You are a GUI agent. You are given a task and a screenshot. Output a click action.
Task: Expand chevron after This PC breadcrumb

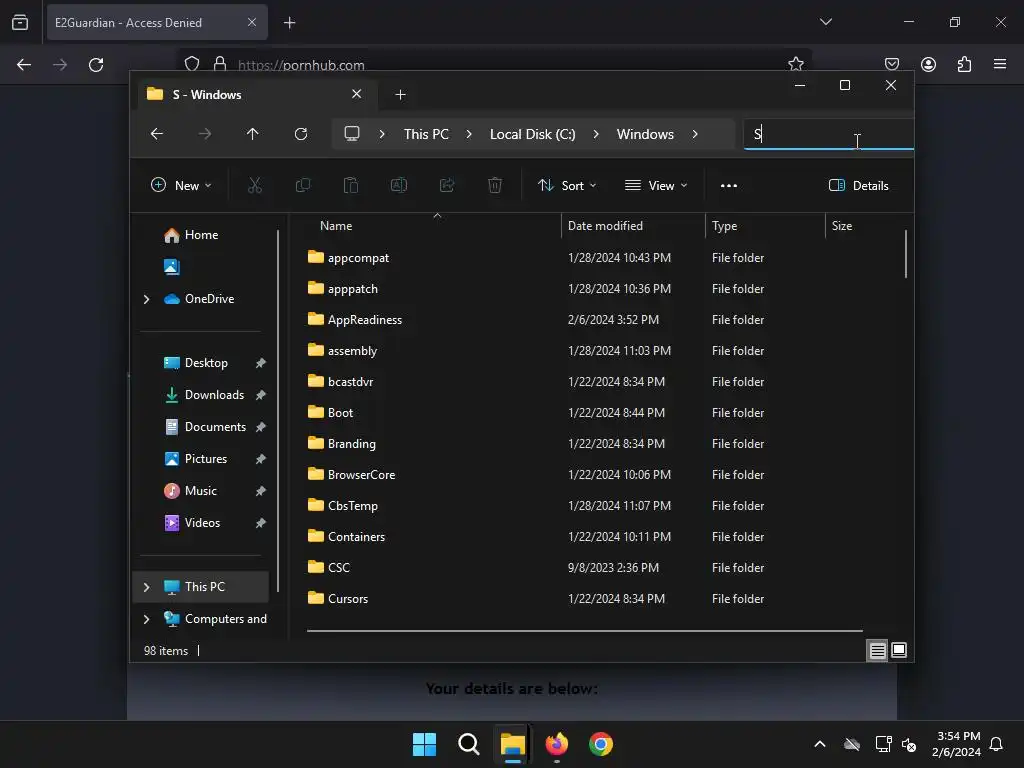[469, 134]
